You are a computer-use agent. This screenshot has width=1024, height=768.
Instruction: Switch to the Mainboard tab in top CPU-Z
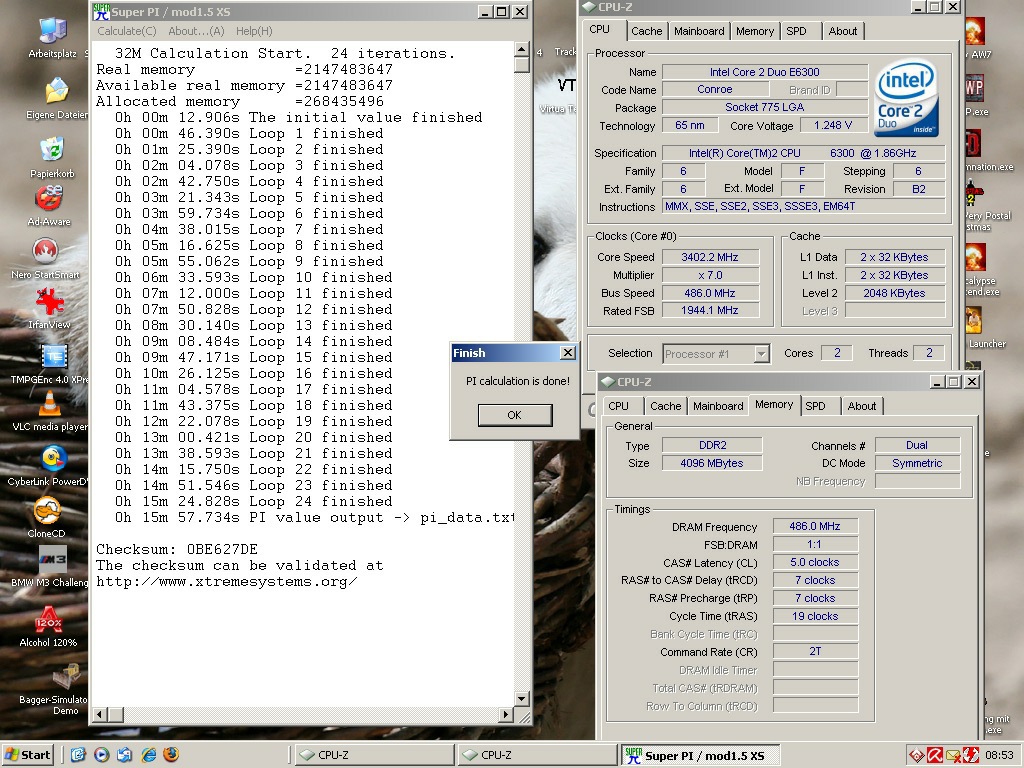699,31
